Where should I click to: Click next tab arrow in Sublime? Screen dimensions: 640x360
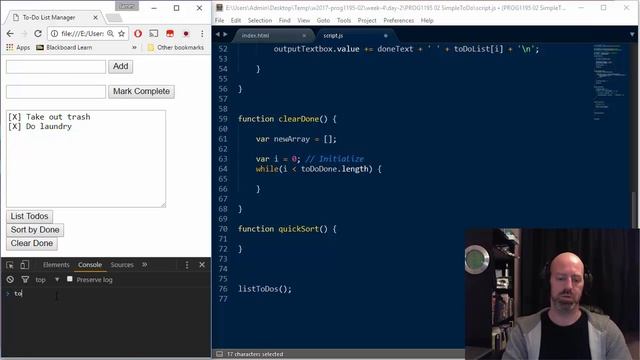(225, 34)
